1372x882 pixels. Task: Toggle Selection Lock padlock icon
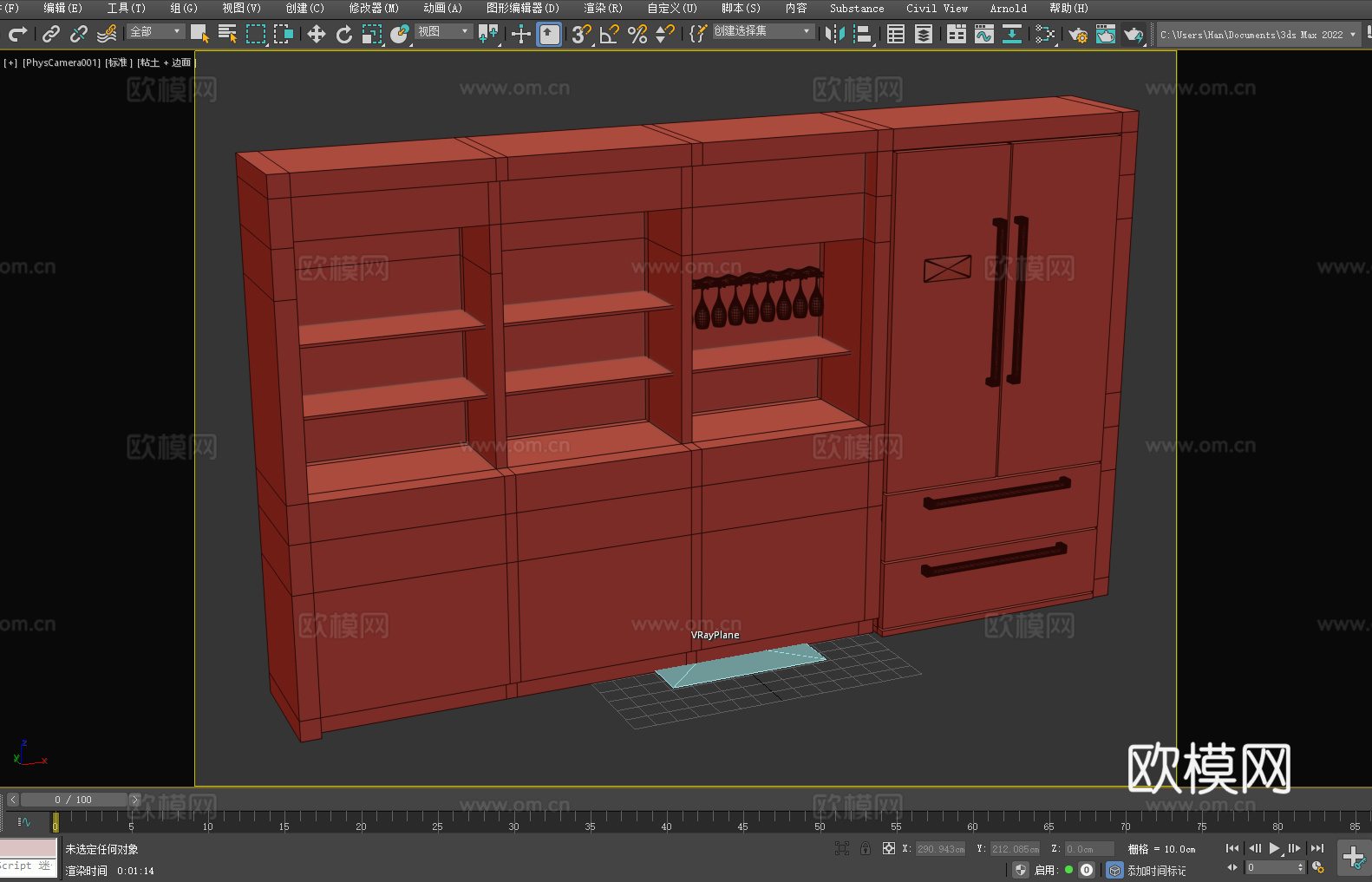pos(866,849)
